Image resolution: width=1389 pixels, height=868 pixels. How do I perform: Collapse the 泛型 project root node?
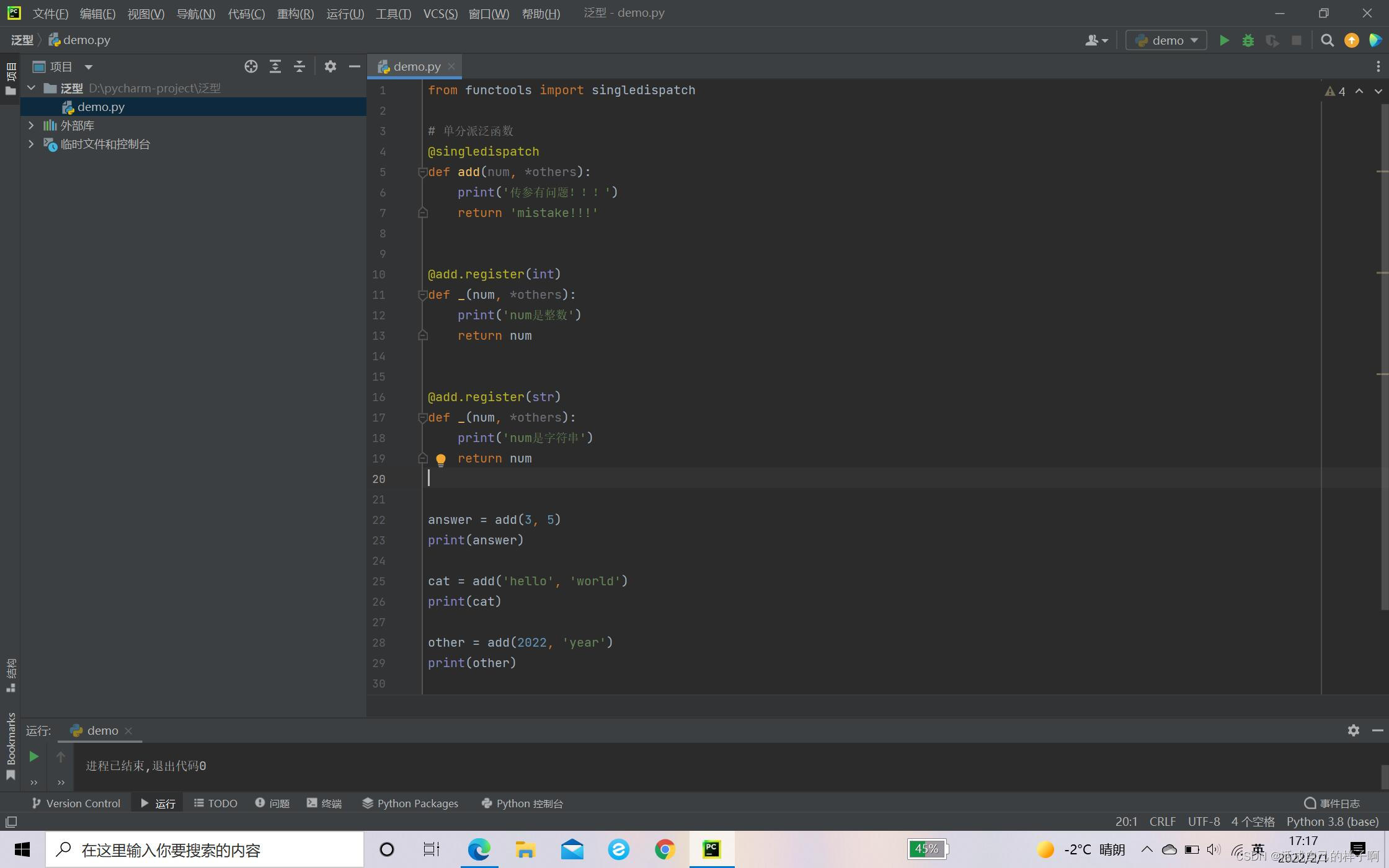[x=31, y=88]
